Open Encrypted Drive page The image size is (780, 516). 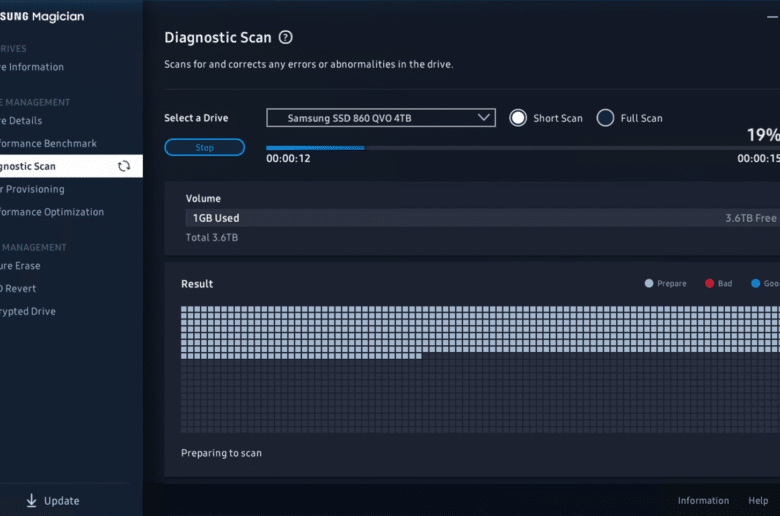coord(28,311)
